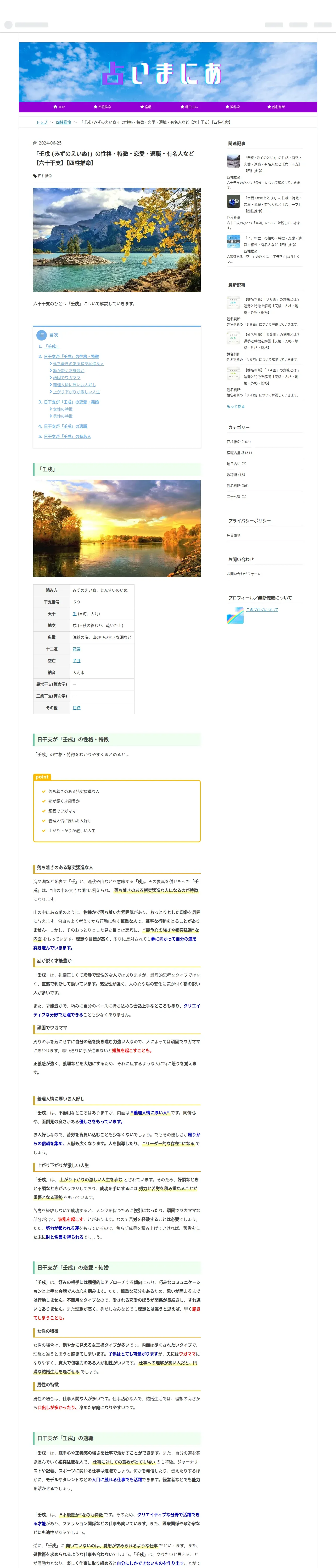Open the お問い合わせフォーム link
The image size is (336, 1568).
pyautogui.click(x=244, y=574)
